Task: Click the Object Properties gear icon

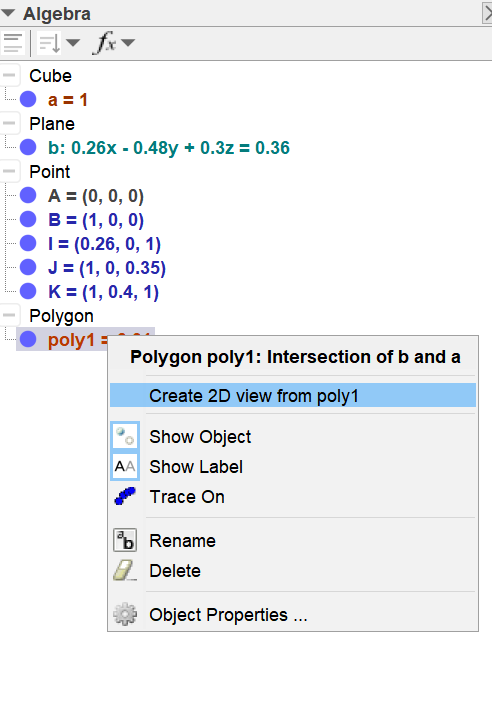Action: [x=125, y=614]
